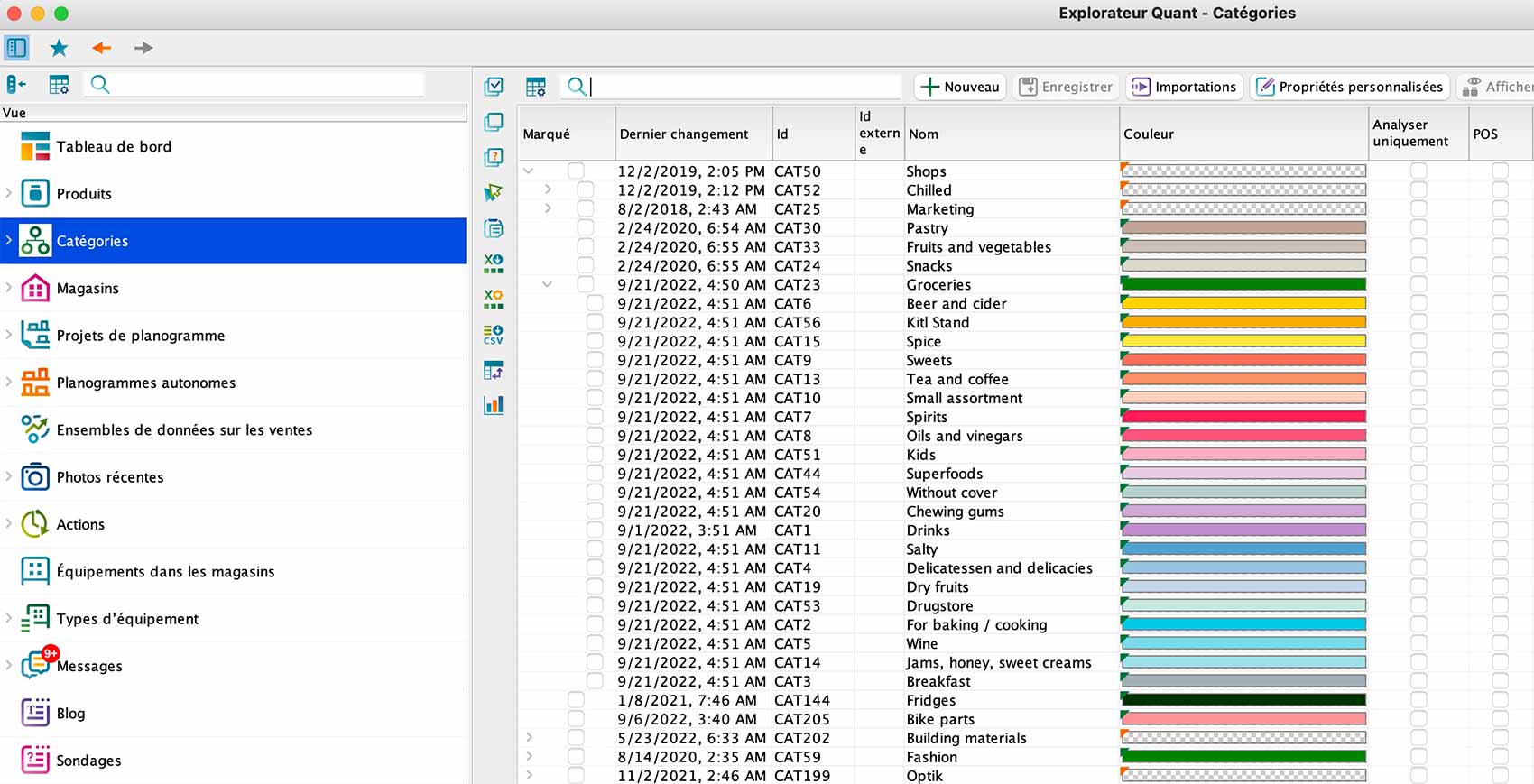
Task: Select Tableau de bord view
Action: [114, 147]
